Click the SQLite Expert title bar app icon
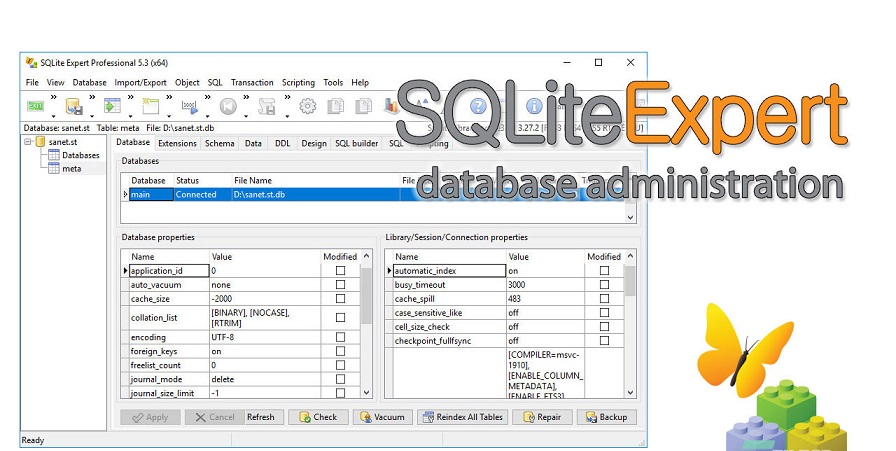This screenshot has height=451, width=896. [31, 62]
